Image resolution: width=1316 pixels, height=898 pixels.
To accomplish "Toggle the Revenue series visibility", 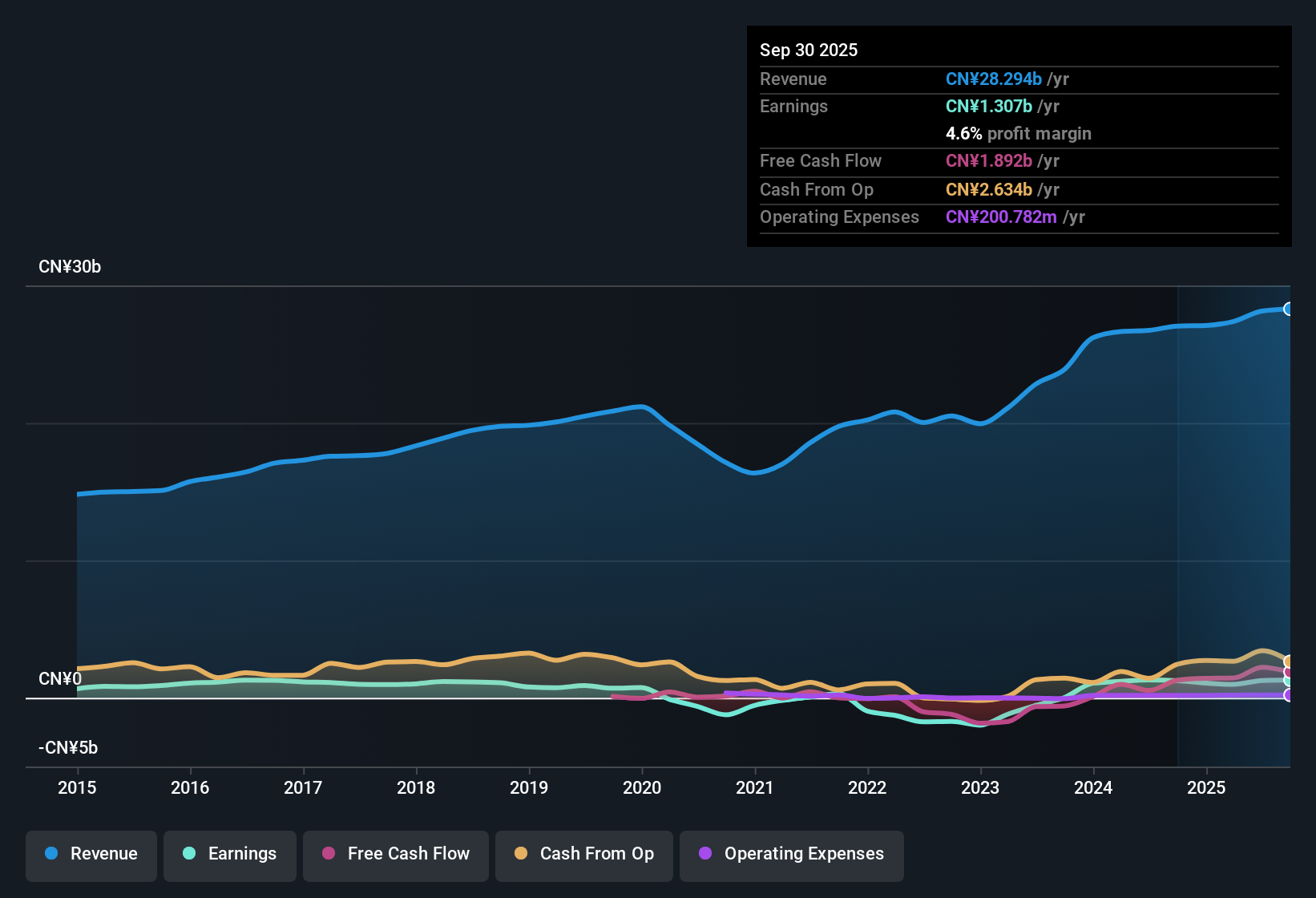I will [91, 854].
